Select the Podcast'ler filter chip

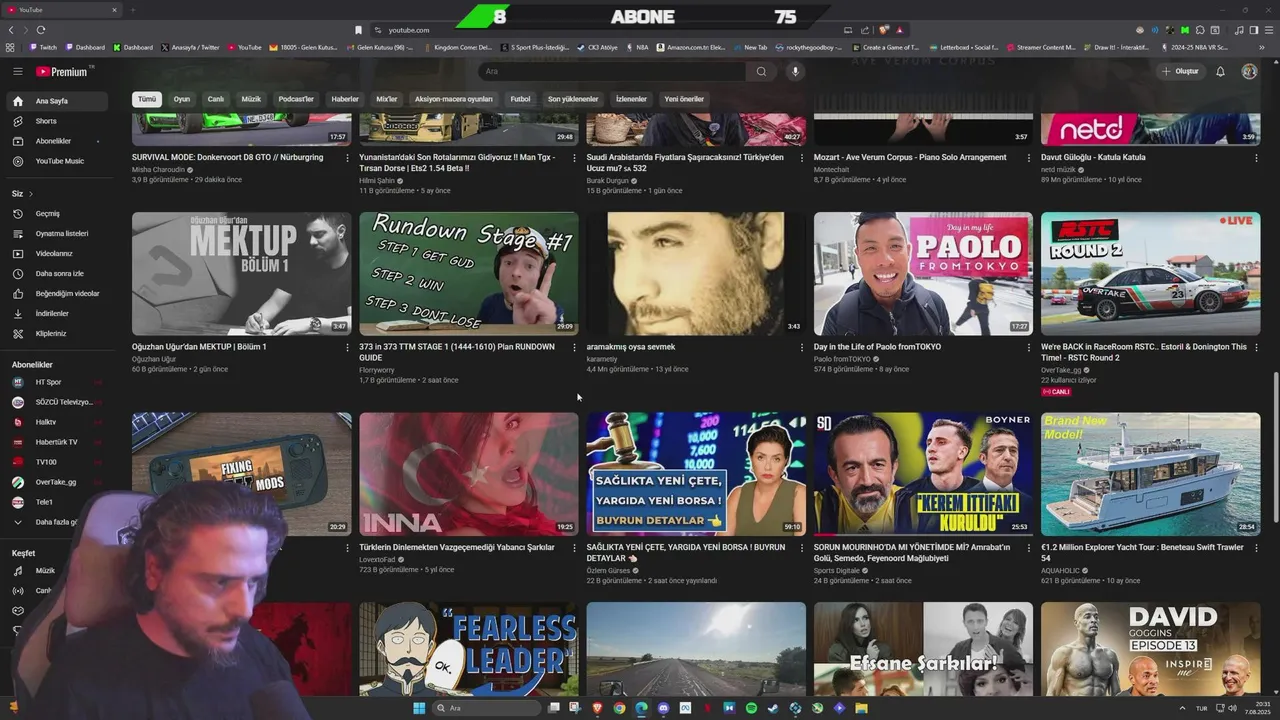tap(296, 99)
